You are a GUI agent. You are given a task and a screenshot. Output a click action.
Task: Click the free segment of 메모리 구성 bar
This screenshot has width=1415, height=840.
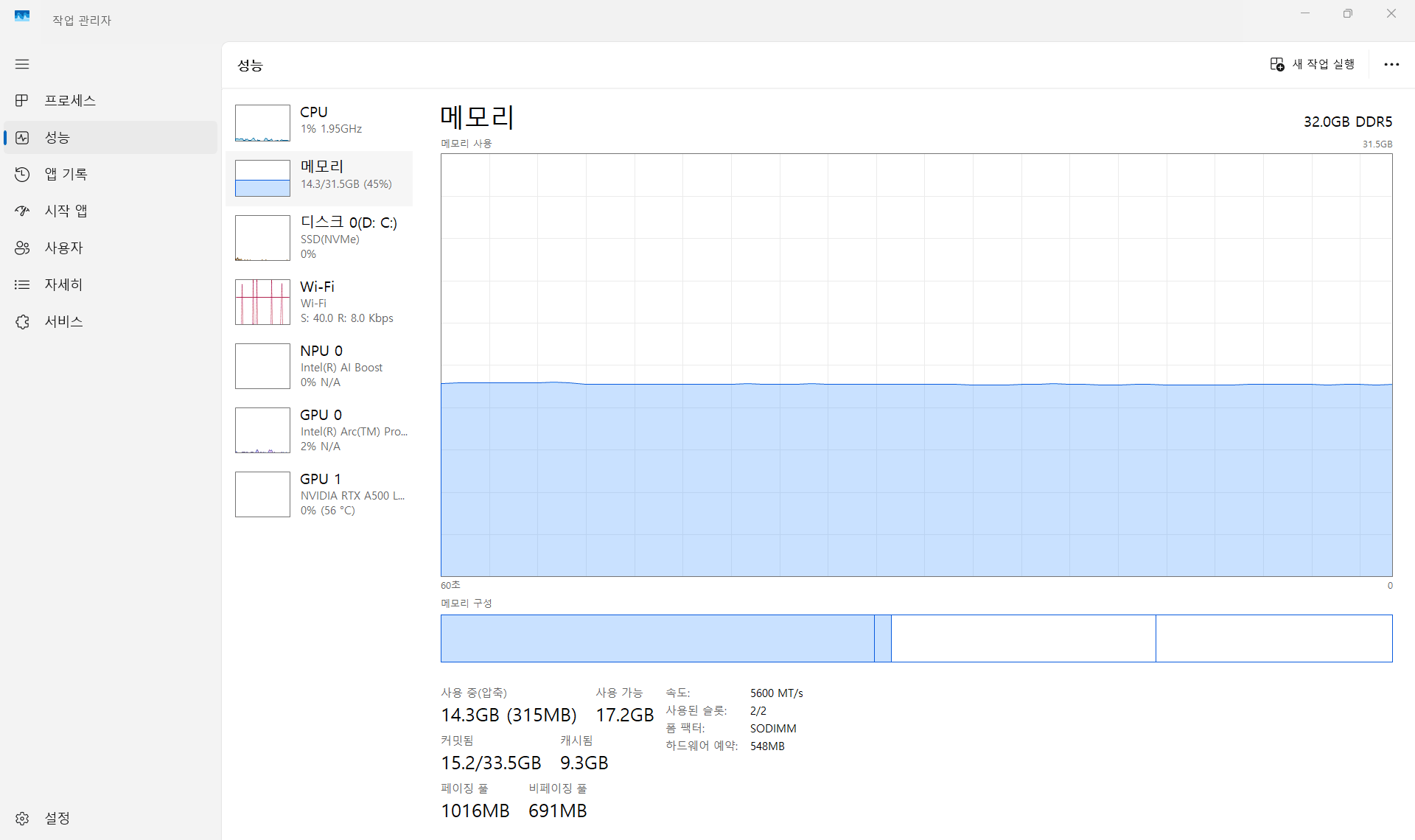coord(1274,638)
